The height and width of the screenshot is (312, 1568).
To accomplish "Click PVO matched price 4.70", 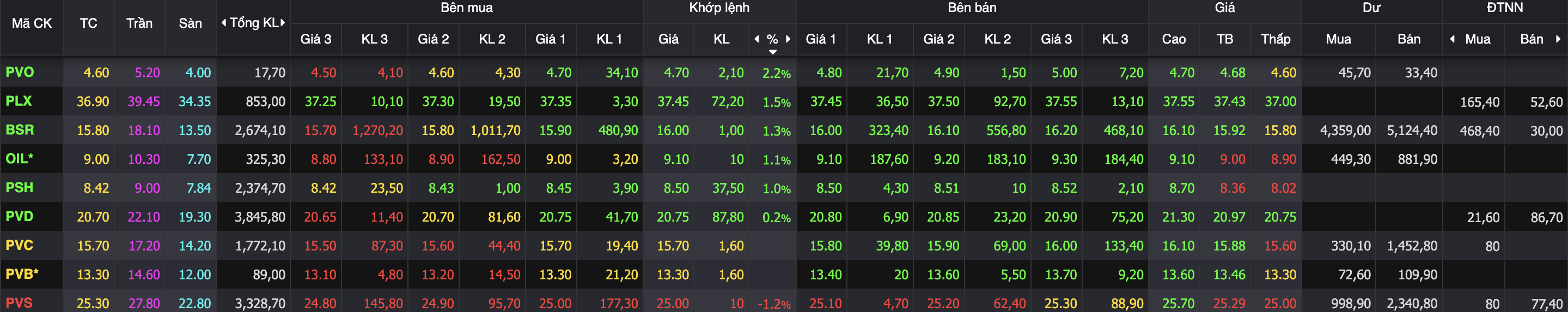I will pyautogui.click(x=676, y=73).
